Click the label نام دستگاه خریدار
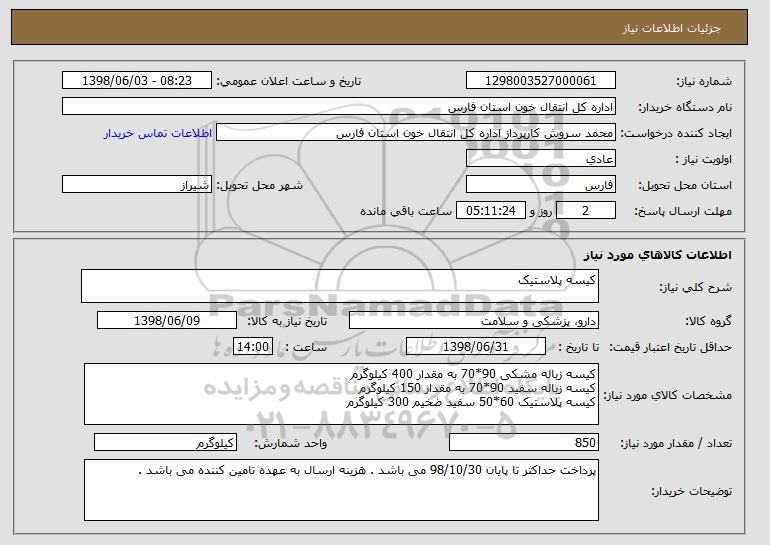This screenshot has height=545, width=770. coord(685,107)
